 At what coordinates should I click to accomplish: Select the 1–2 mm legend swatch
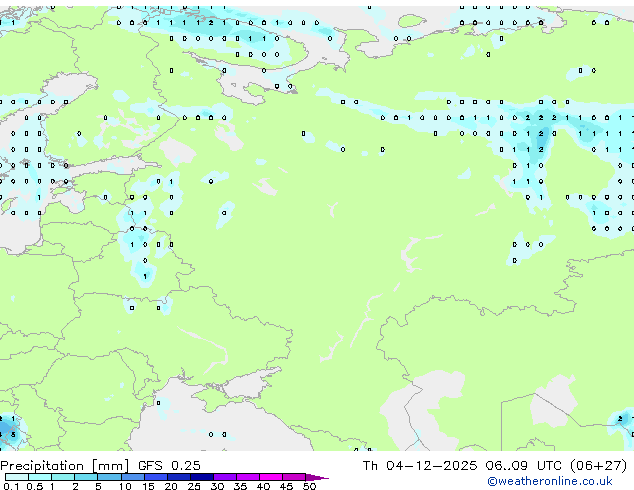click(63, 477)
